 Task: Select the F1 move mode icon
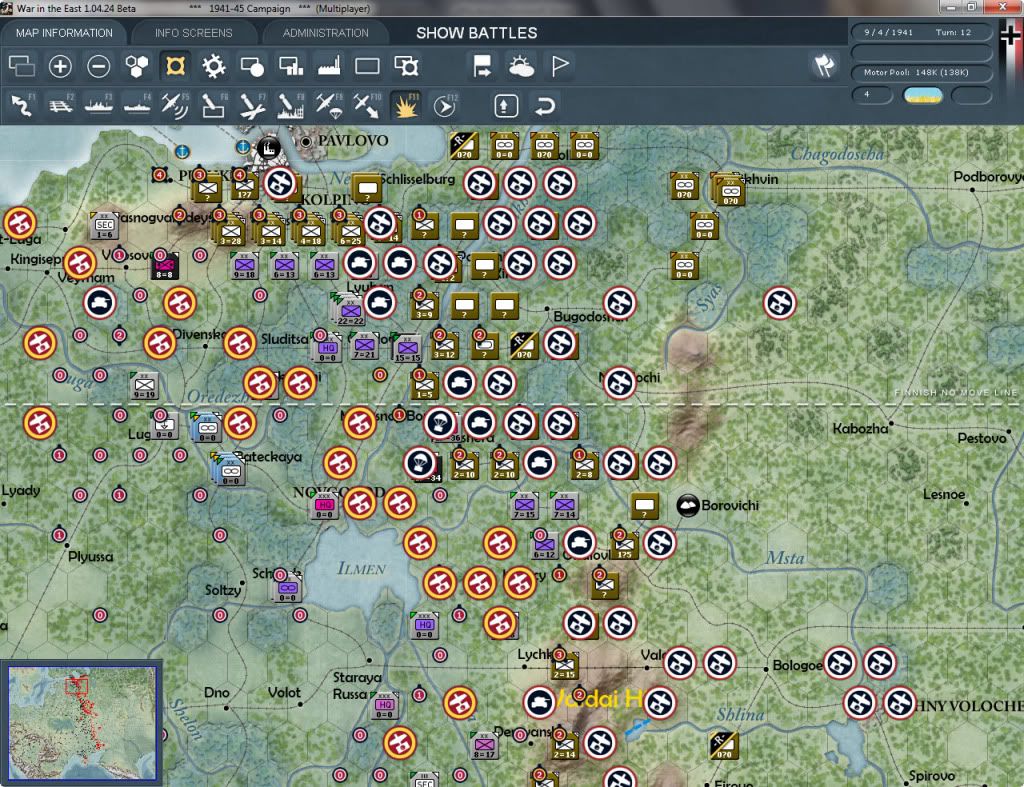tap(22, 105)
